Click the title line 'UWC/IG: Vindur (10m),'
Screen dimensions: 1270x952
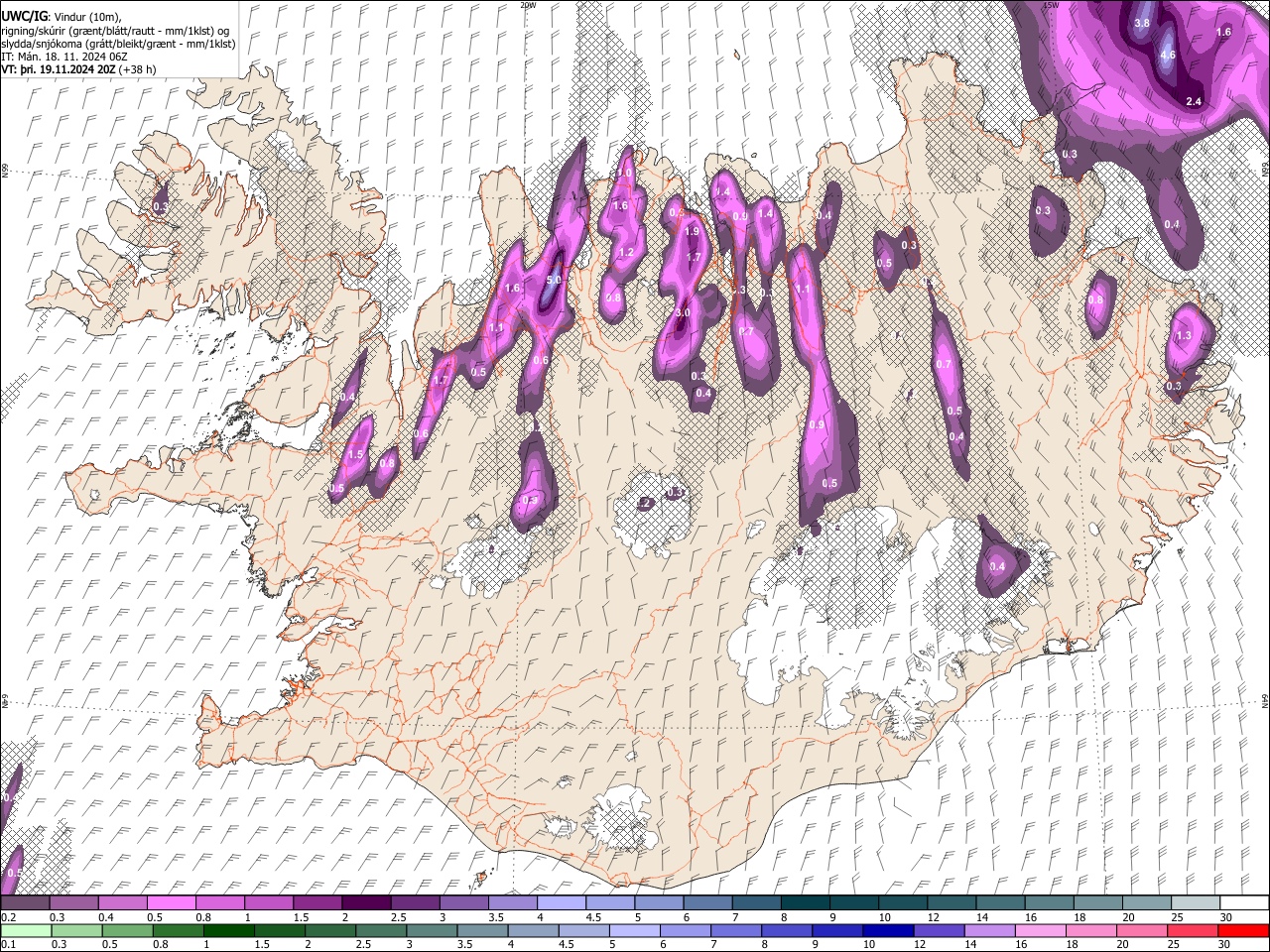pyautogui.click(x=61, y=16)
